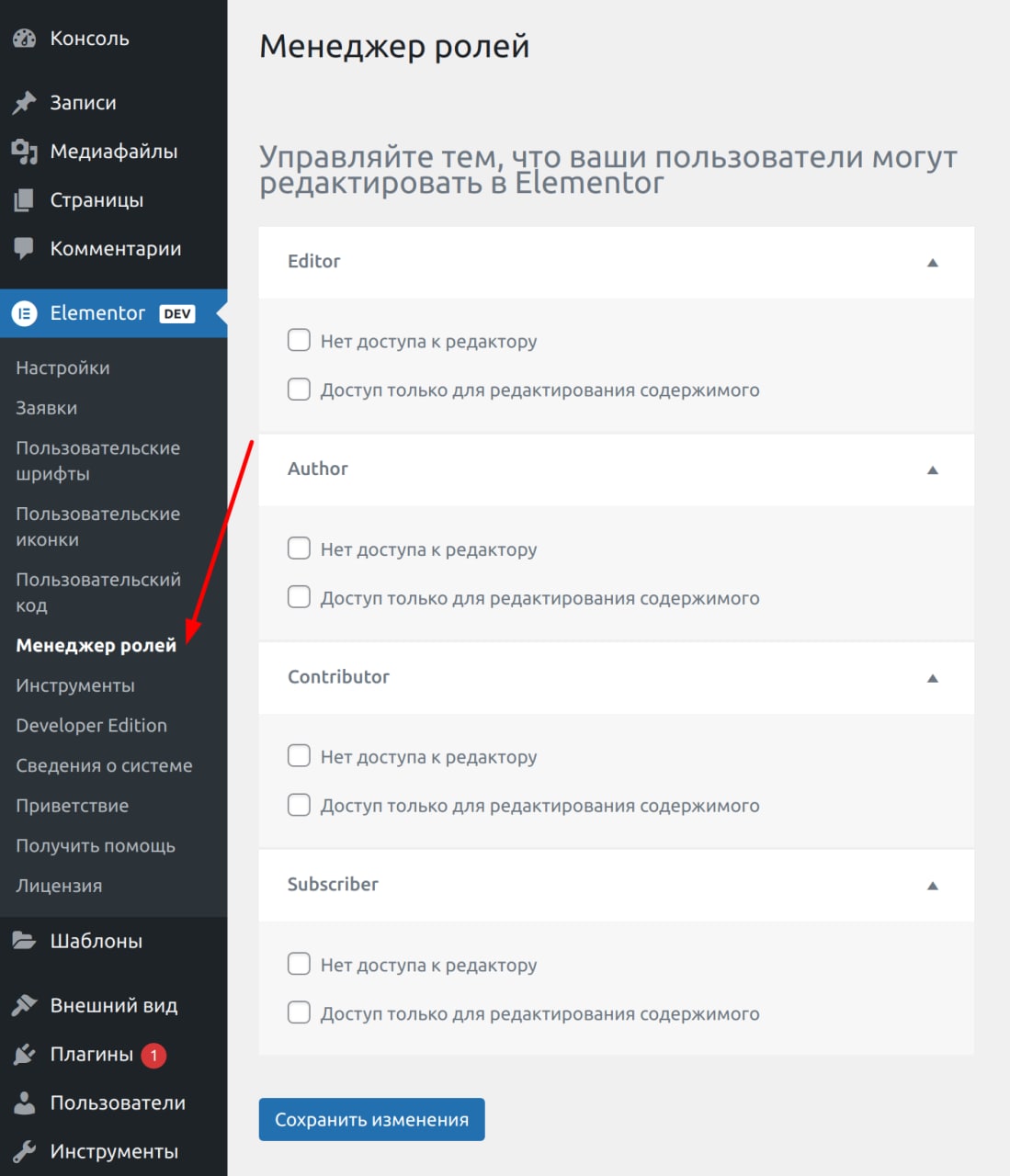The width and height of the screenshot is (1010, 1176).
Task: Go to Комментарии menu label
Action: 116,249
